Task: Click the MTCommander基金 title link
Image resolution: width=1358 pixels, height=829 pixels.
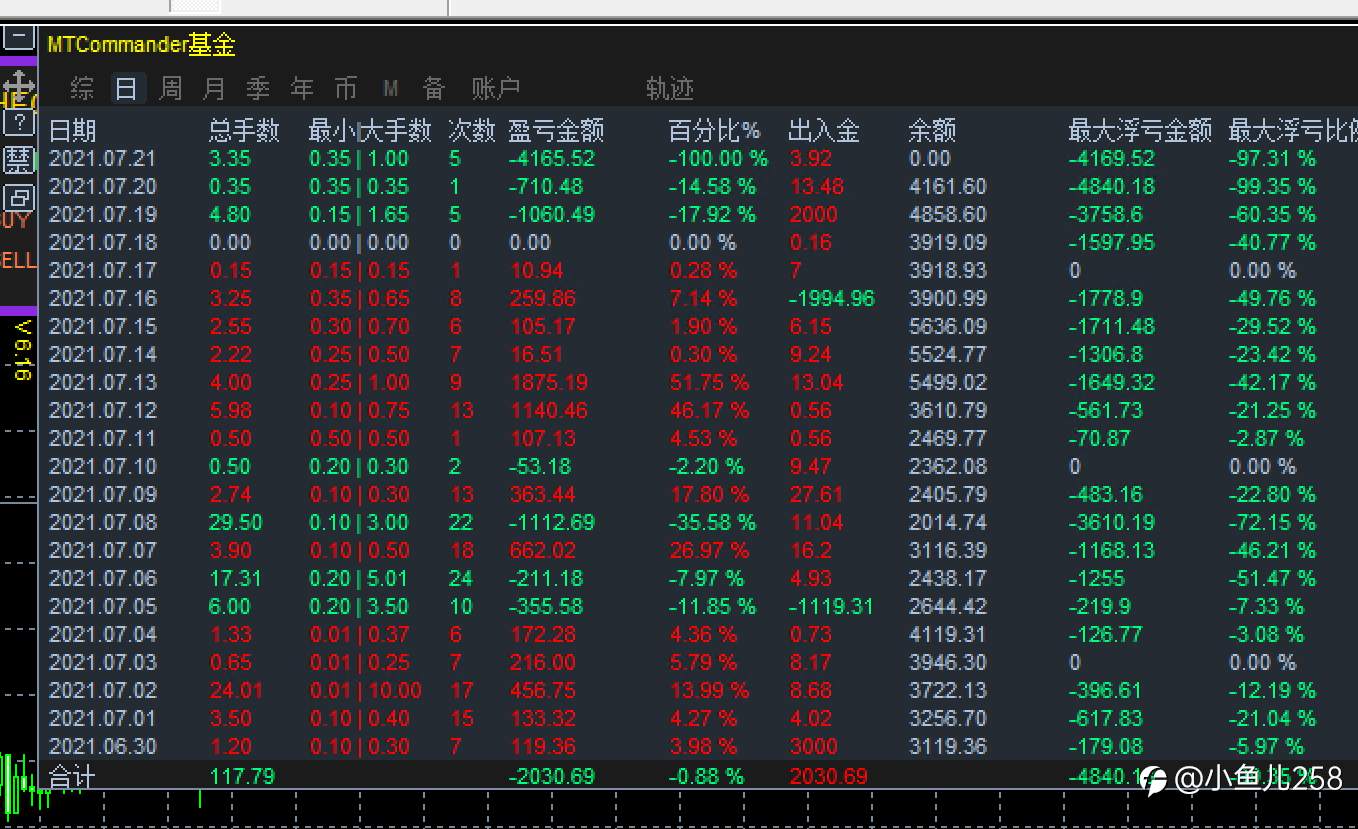Action: click(141, 45)
